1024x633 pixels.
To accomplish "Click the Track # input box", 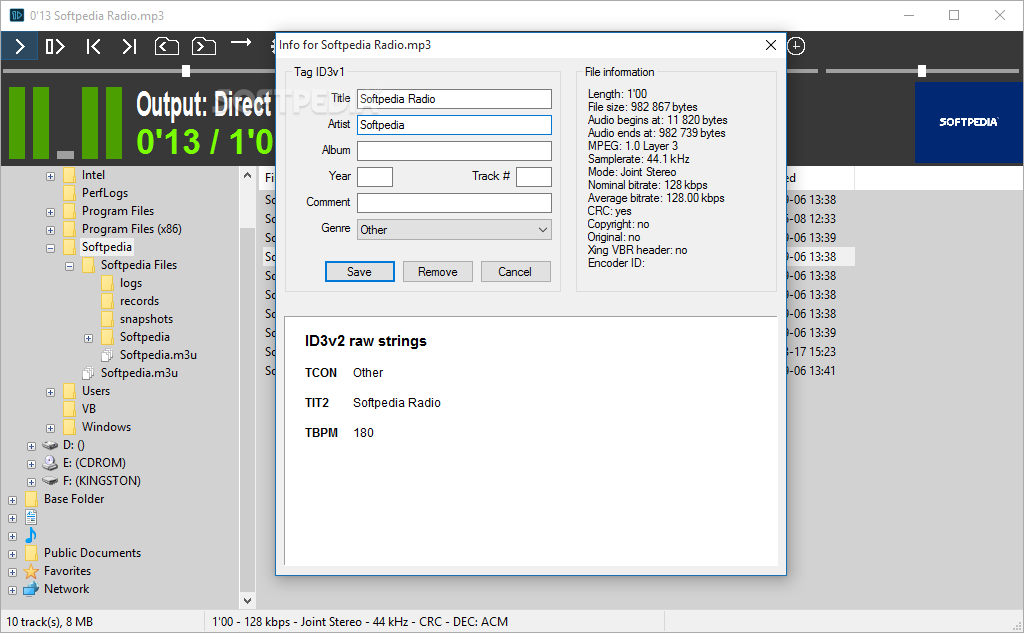I will pyautogui.click(x=534, y=177).
